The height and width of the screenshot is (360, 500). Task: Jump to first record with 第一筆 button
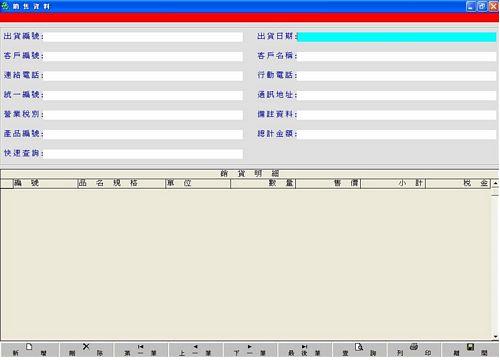[141, 350]
